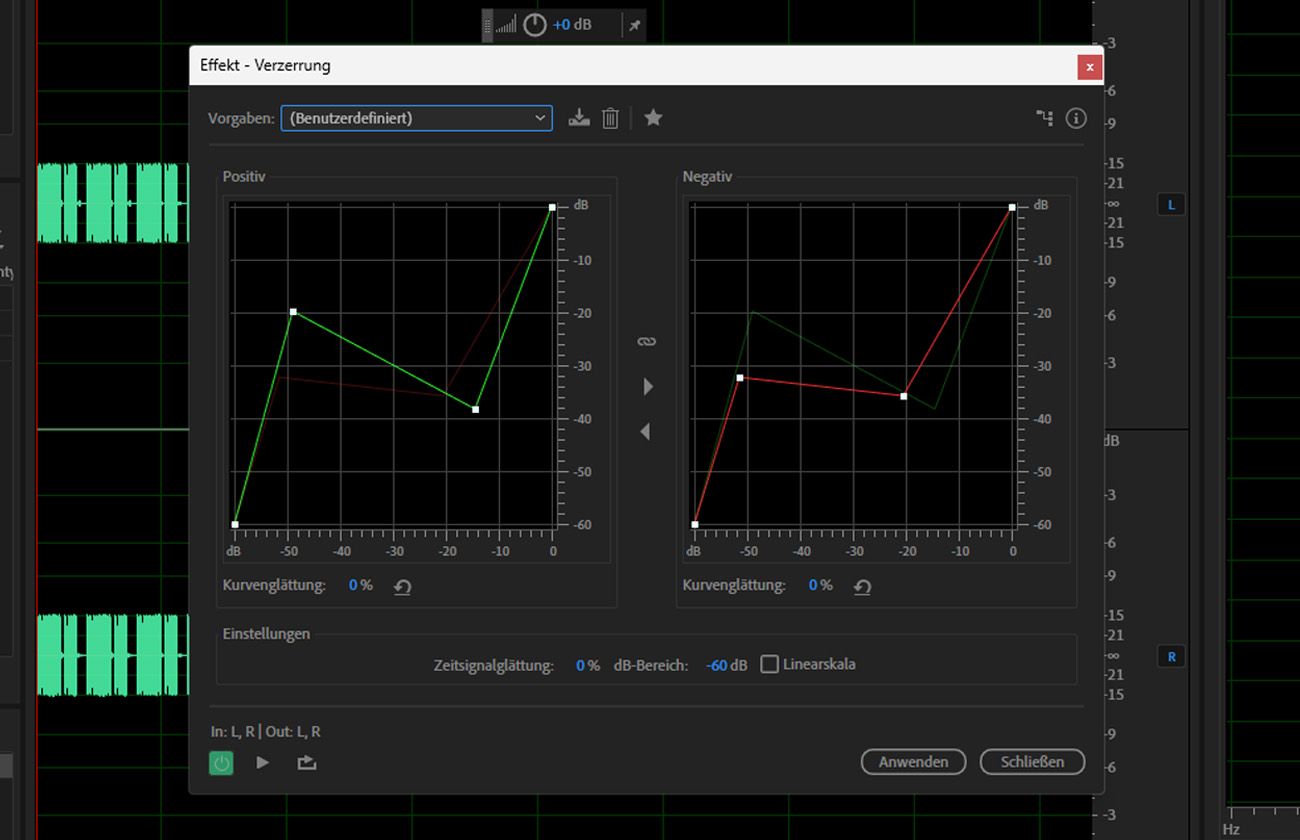Viewport: 1300px width, 840px height.
Task: Select the Positiv curve point near -38 dB output
Action: (x=475, y=409)
